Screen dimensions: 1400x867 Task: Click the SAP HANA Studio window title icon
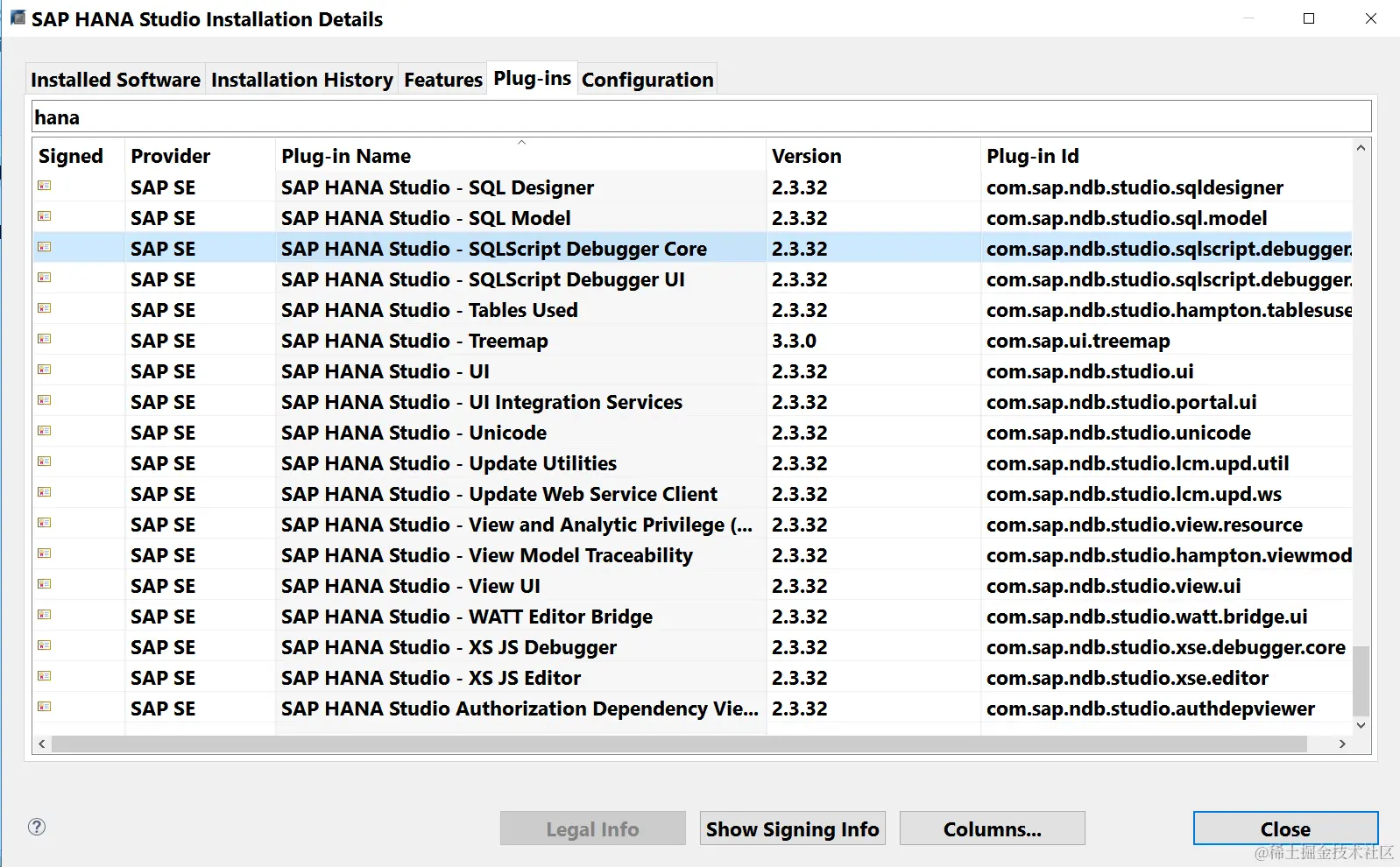point(18,17)
